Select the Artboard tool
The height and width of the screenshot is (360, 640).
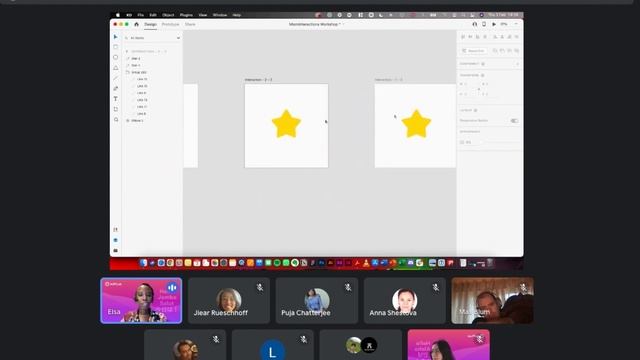click(x=116, y=109)
